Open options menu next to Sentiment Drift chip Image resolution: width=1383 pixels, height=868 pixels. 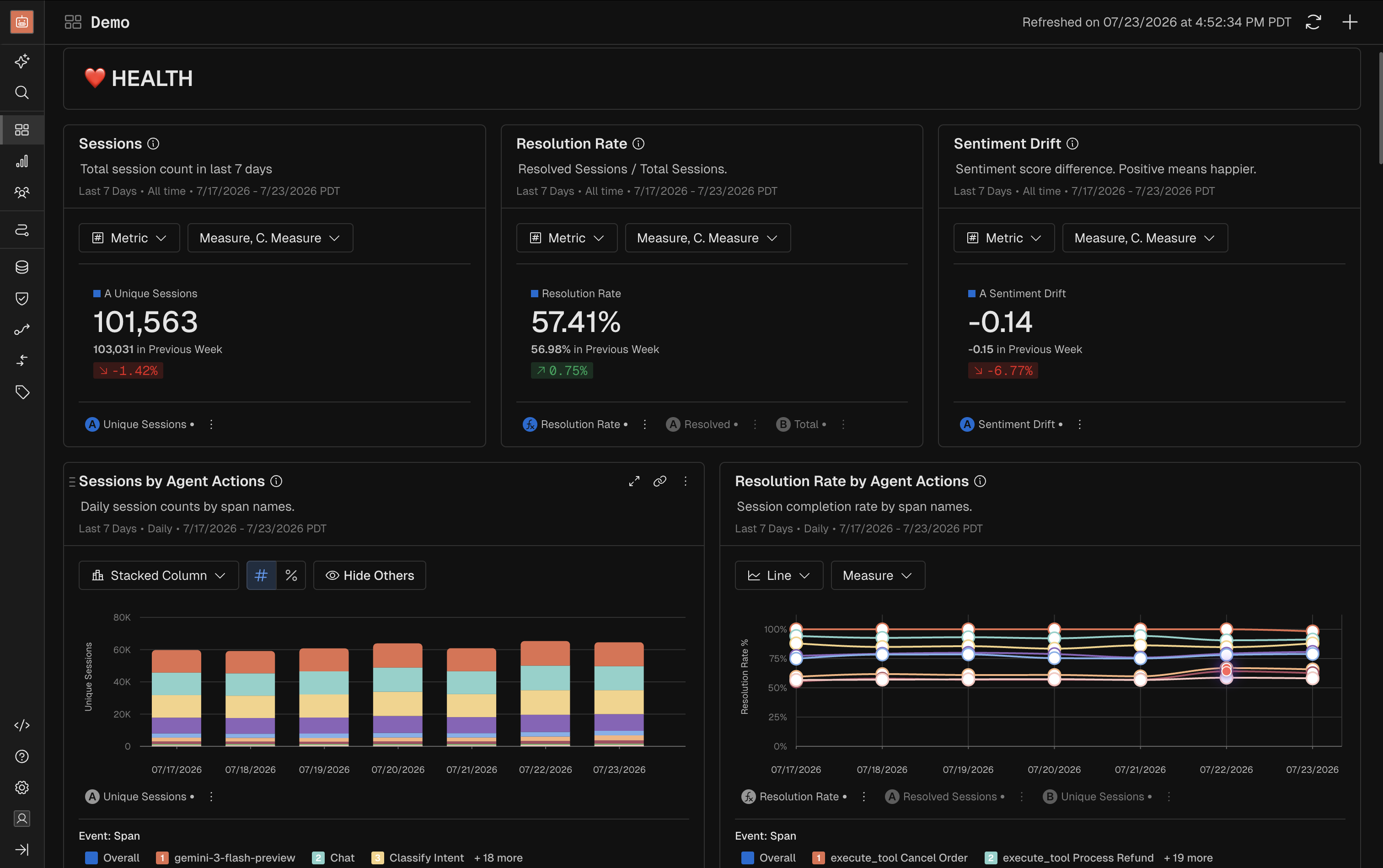pos(1080,424)
